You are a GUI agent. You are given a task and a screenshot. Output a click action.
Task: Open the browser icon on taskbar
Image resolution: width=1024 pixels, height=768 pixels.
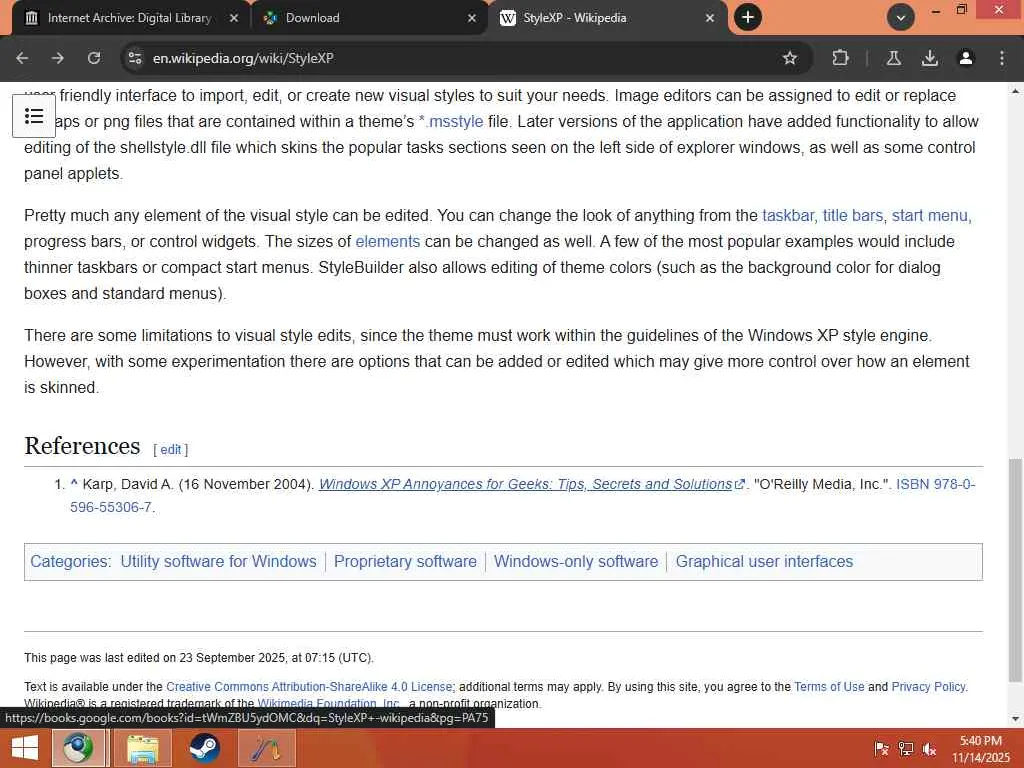78,748
